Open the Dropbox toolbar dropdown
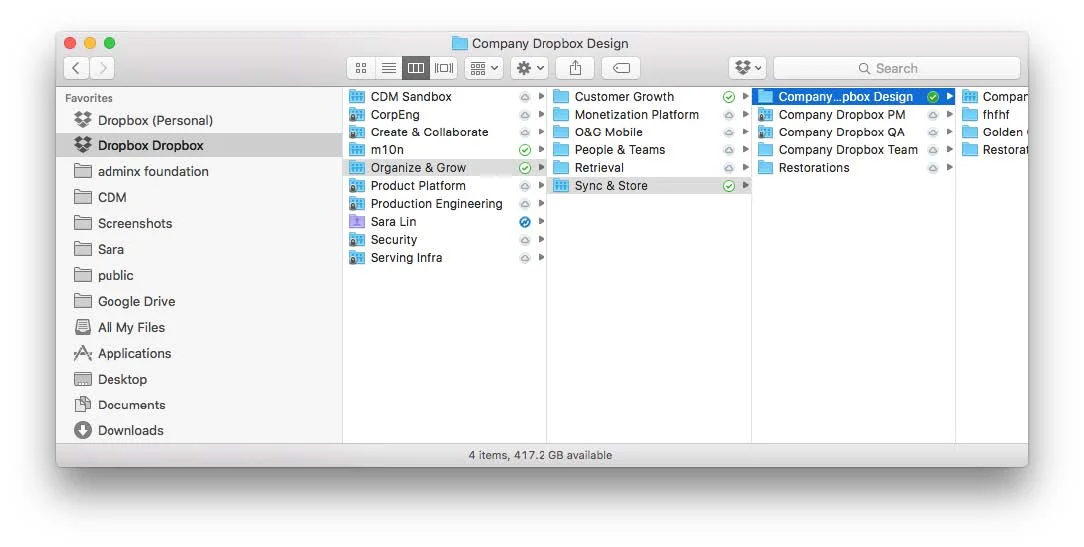 click(x=747, y=68)
